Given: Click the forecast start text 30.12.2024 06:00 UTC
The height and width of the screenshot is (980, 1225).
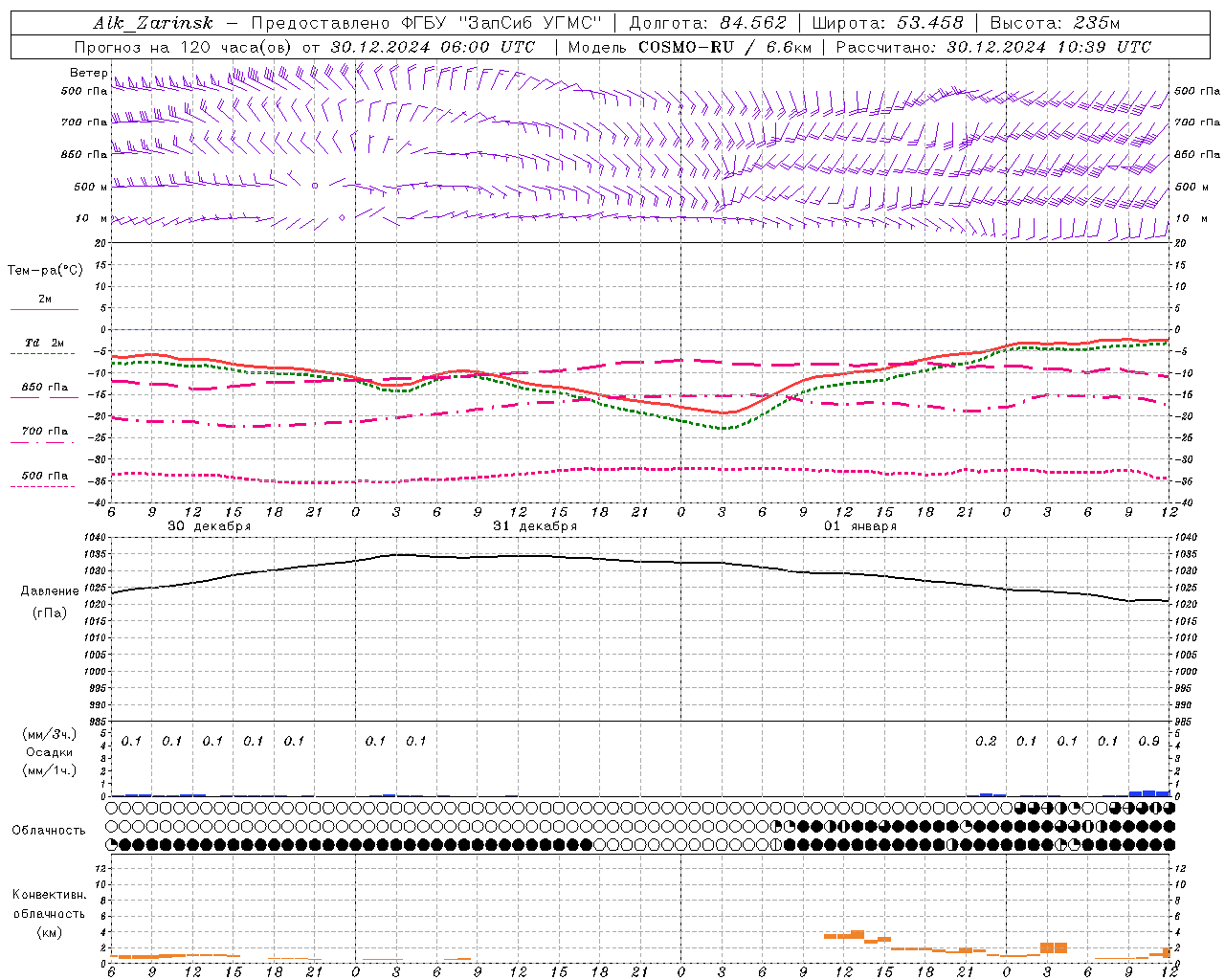Looking at the screenshot, I should (433, 47).
